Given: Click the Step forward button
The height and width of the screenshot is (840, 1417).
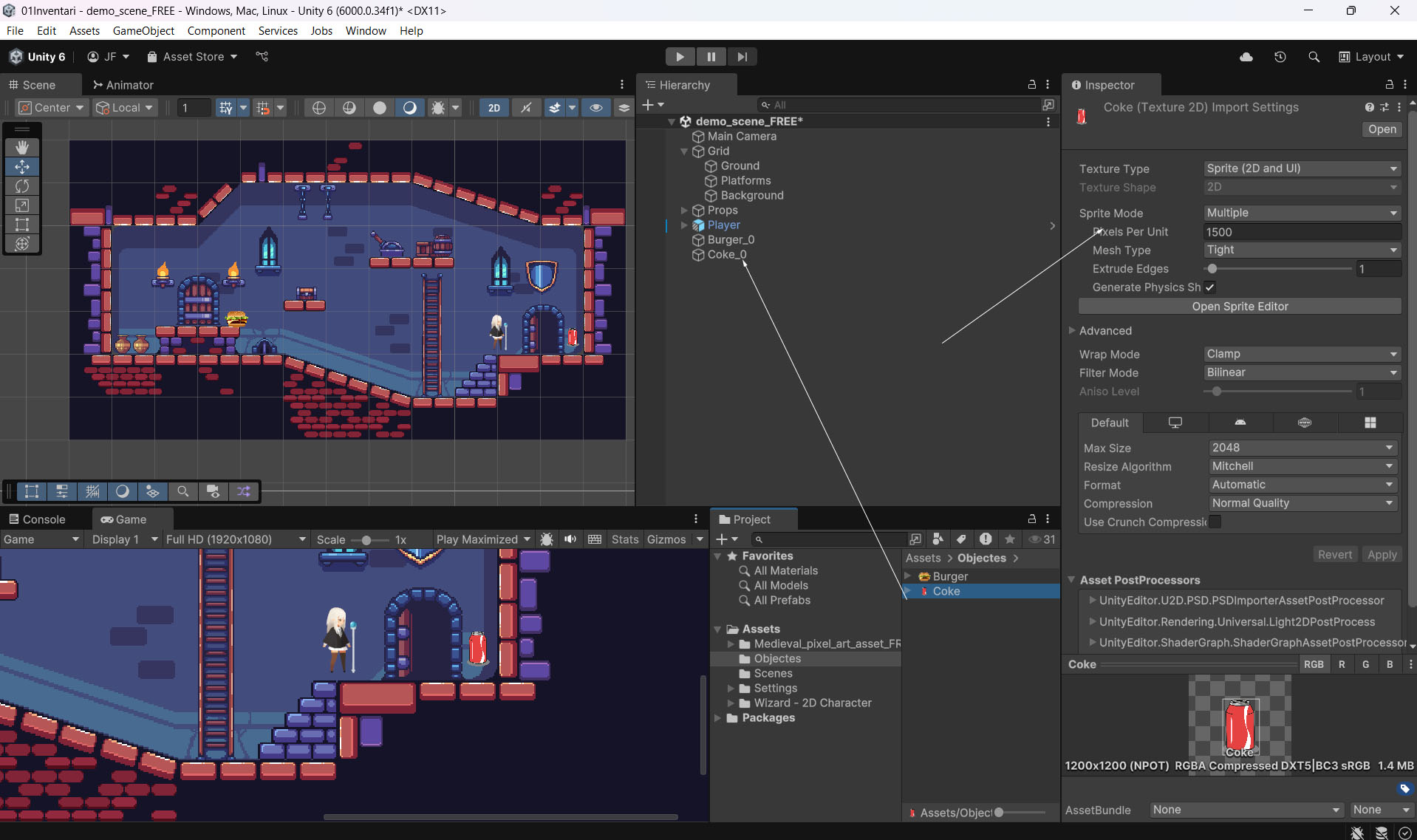Looking at the screenshot, I should [x=742, y=57].
